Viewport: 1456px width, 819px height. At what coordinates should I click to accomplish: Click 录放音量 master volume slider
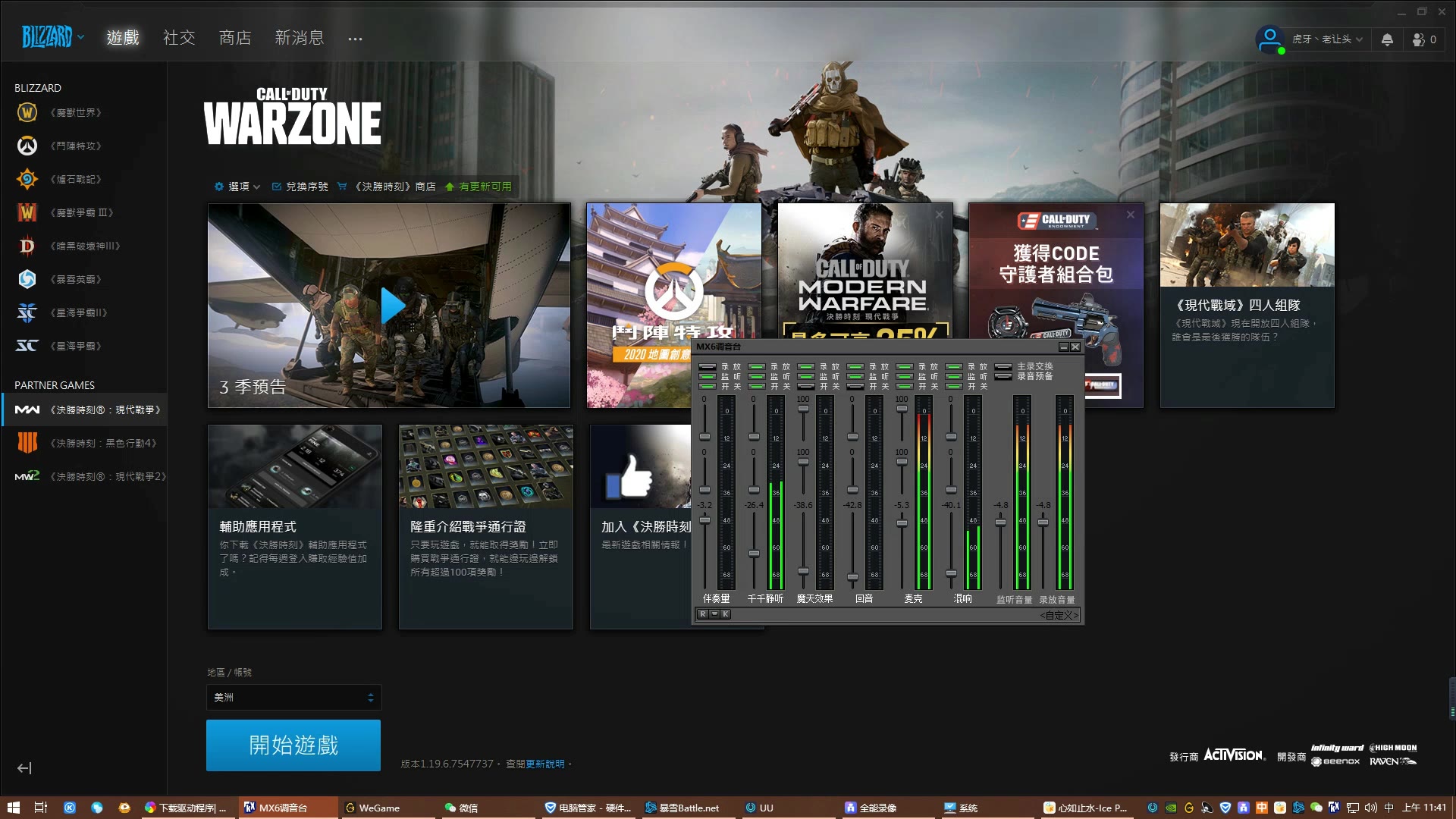1043,522
